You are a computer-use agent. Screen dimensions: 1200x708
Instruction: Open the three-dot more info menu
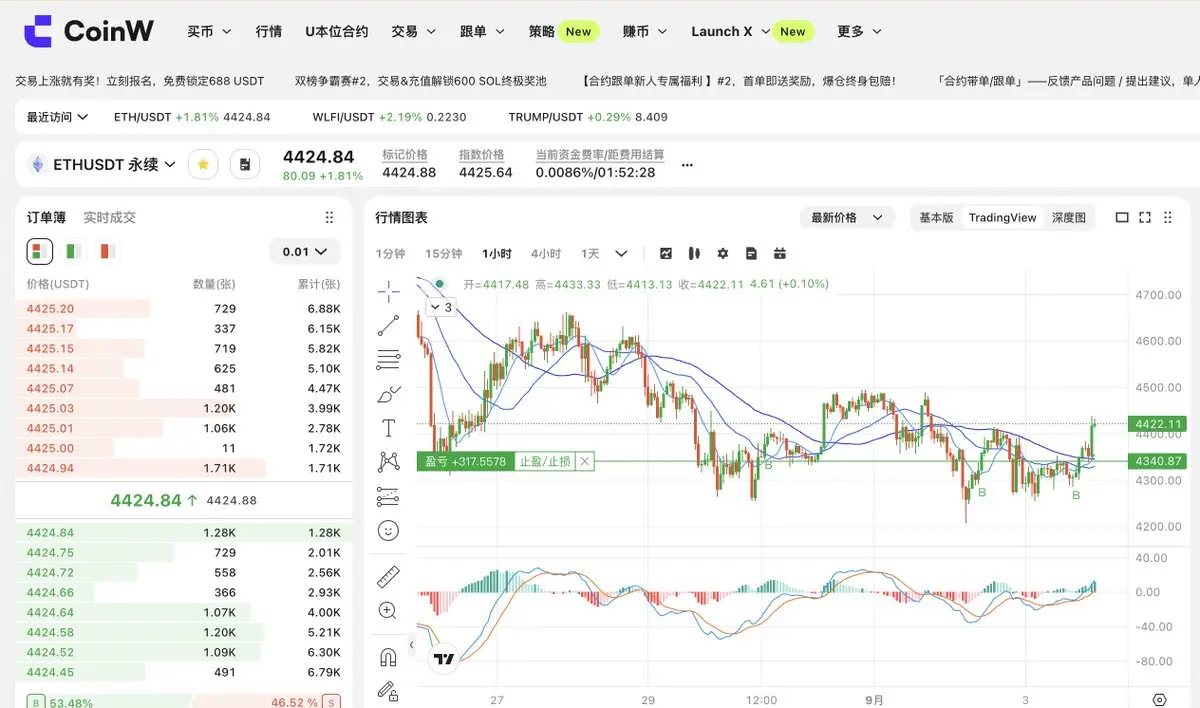click(x=687, y=164)
